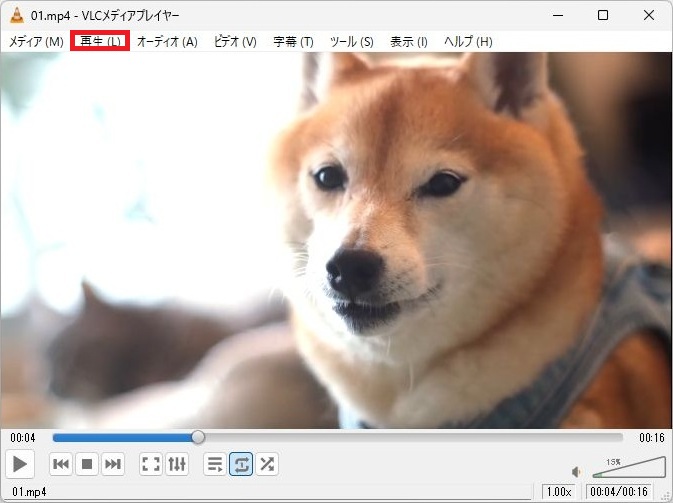Skip to previous media track
673x503 pixels.
(61, 464)
